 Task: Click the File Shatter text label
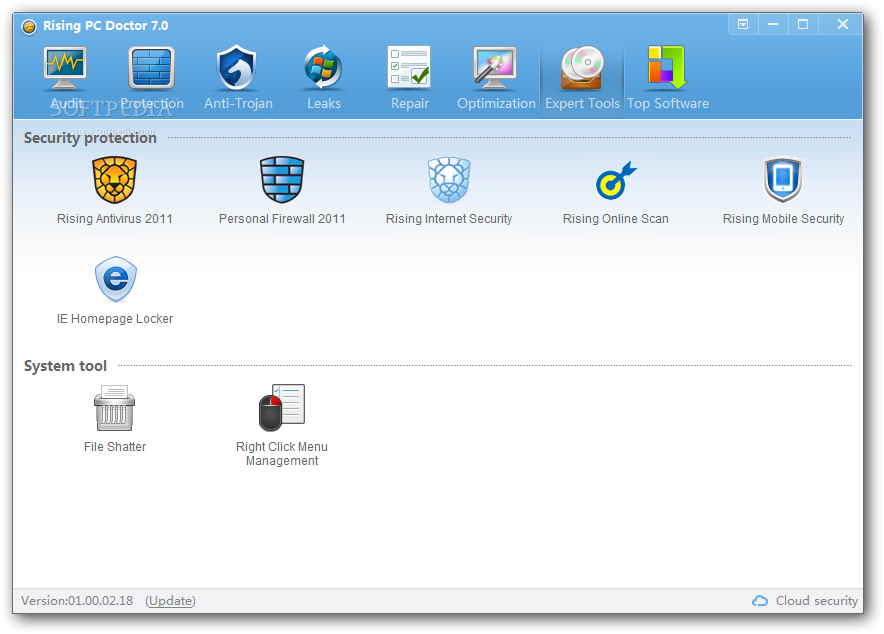tap(114, 447)
